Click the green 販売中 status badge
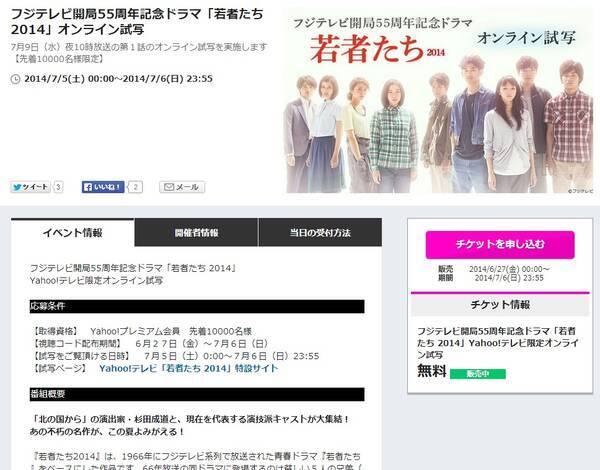This screenshot has height=470, width=600. tap(478, 374)
